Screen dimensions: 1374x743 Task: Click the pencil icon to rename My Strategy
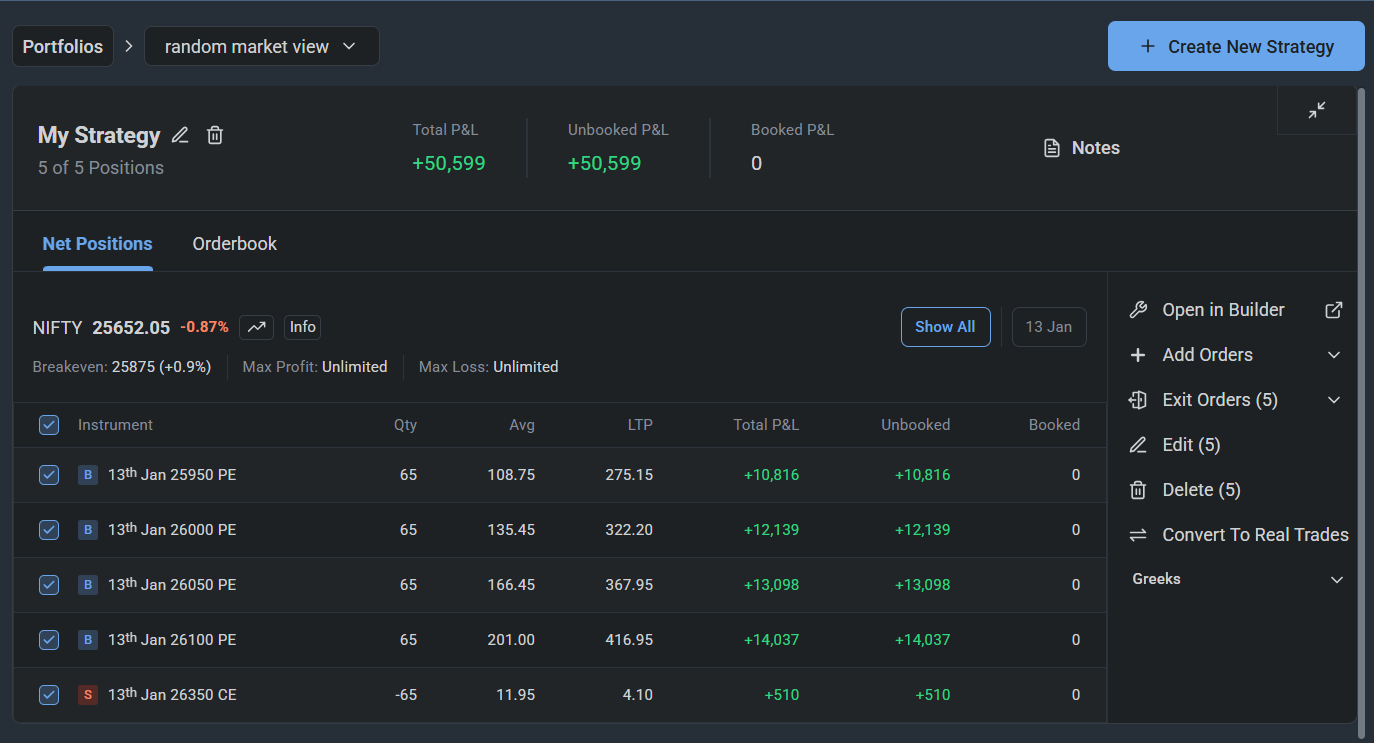[180, 135]
